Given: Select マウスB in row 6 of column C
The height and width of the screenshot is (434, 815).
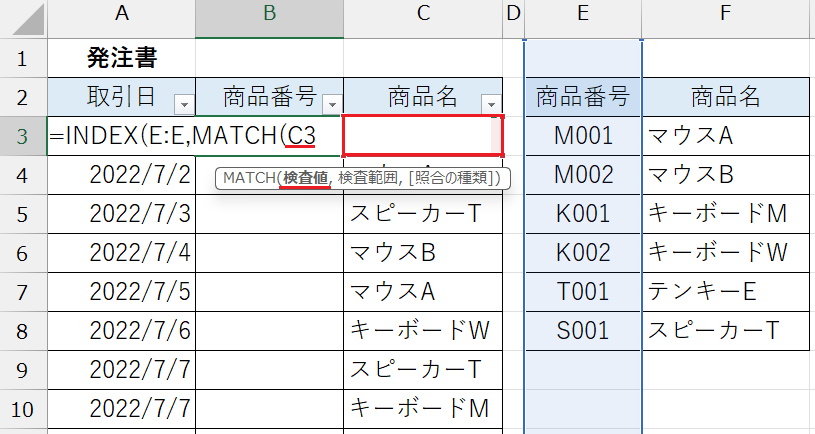Looking at the screenshot, I should [423, 253].
